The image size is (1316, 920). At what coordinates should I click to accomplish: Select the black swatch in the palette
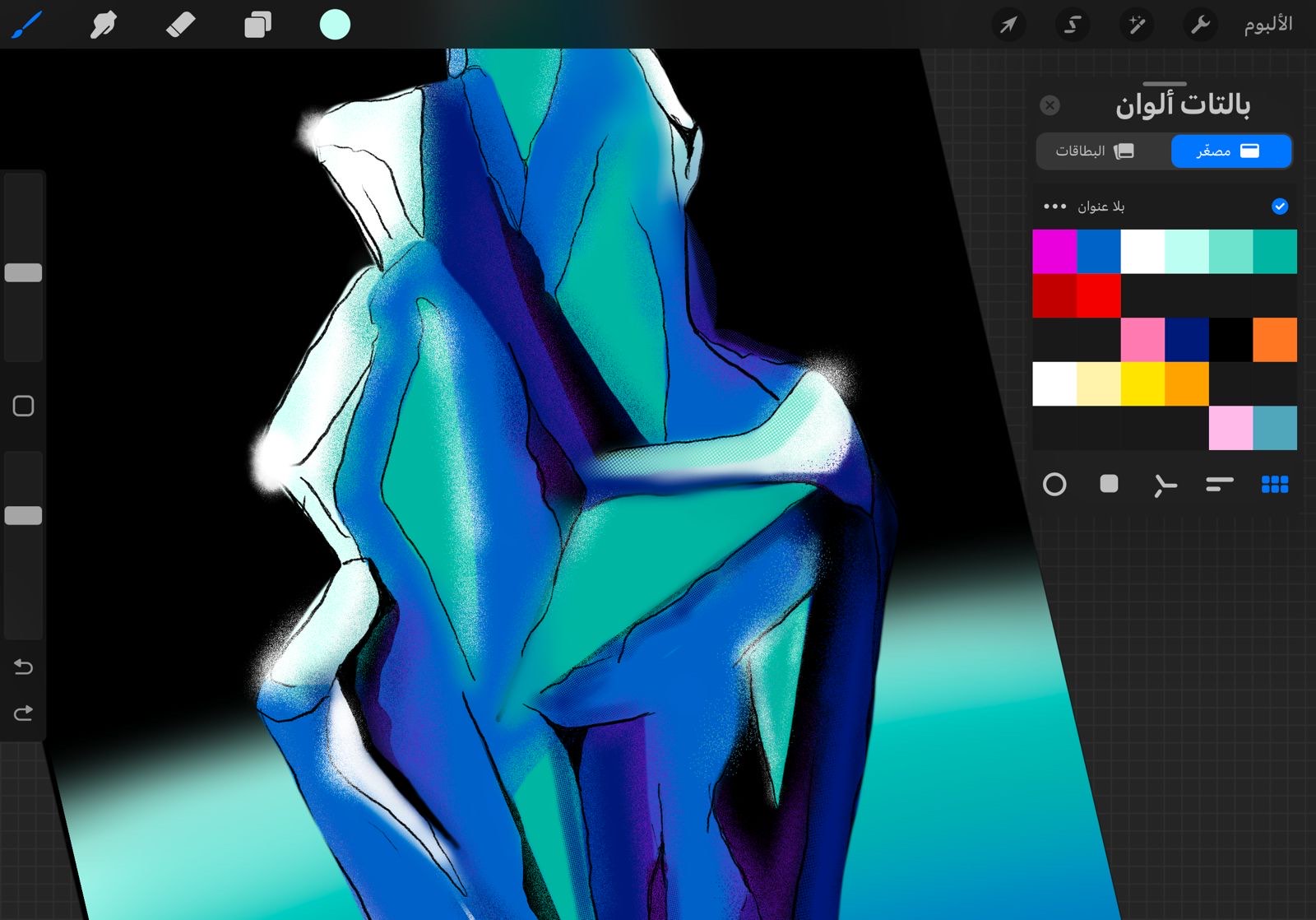(x=1231, y=340)
